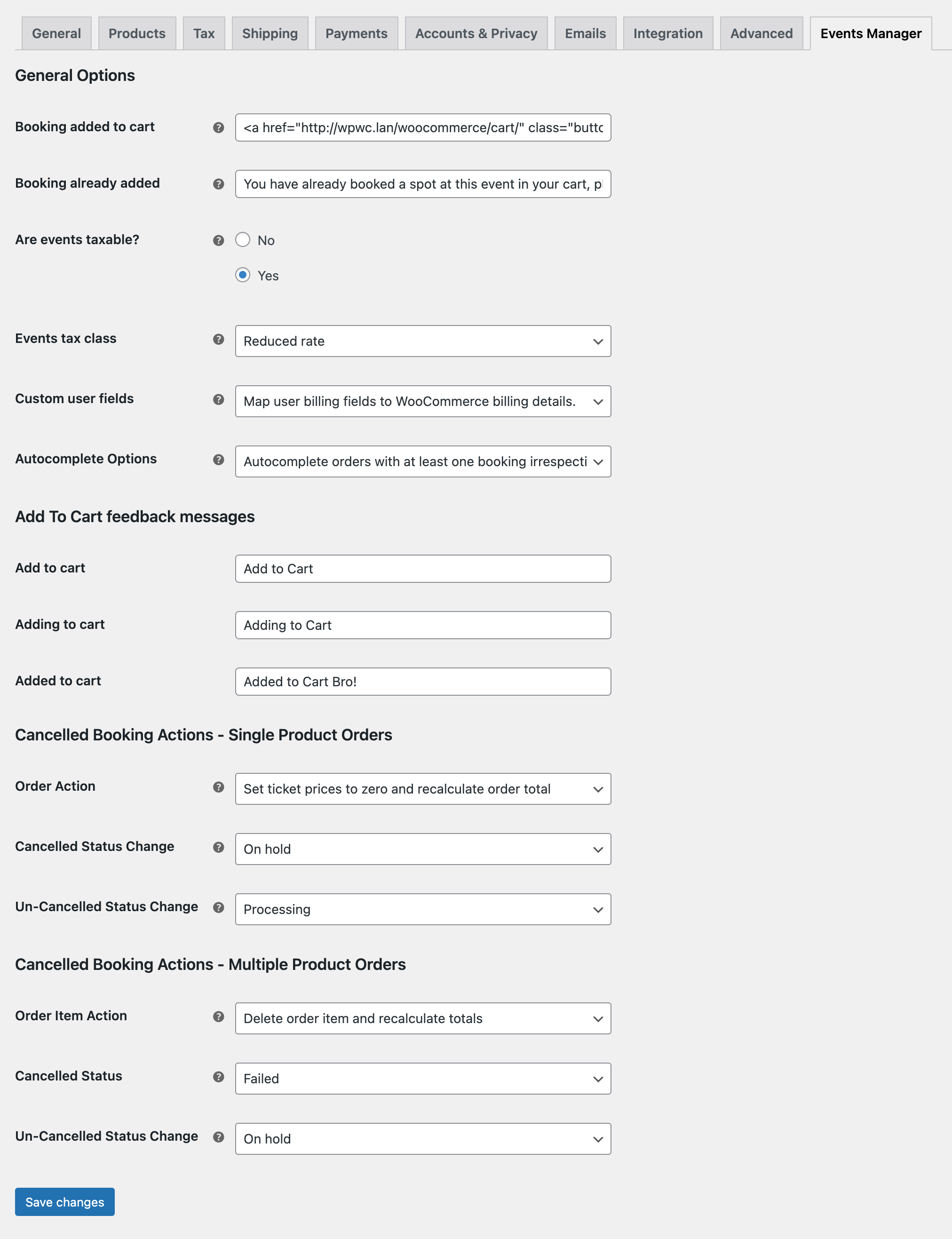Select the No option for events taxable

tap(243, 240)
